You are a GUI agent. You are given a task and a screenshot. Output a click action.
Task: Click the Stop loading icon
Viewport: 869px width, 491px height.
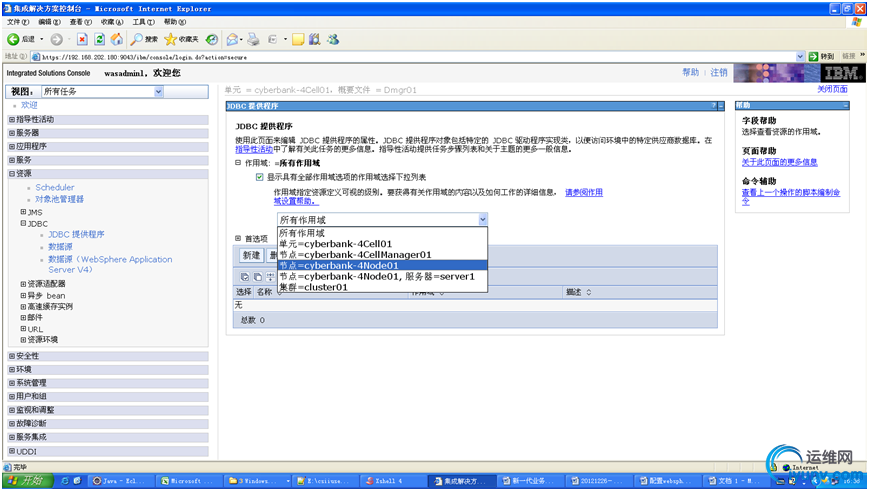tap(82, 39)
